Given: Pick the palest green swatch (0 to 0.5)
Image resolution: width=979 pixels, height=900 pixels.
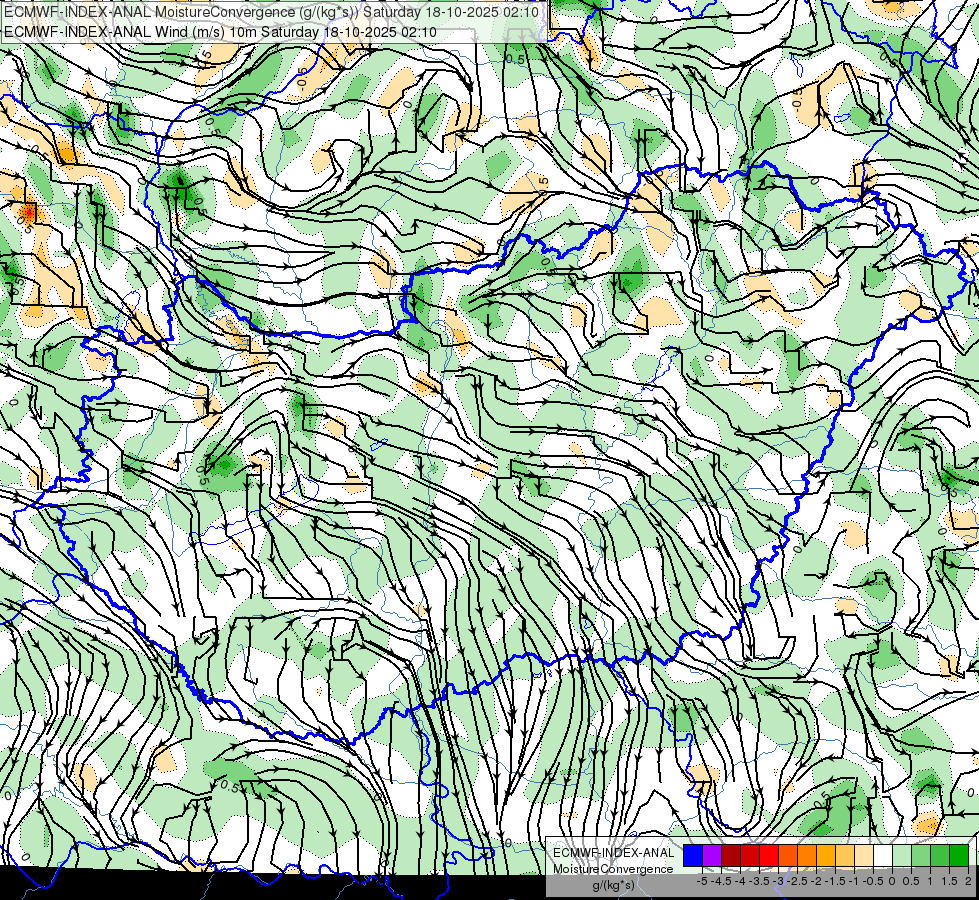Looking at the screenshot, I should (902, 856).
